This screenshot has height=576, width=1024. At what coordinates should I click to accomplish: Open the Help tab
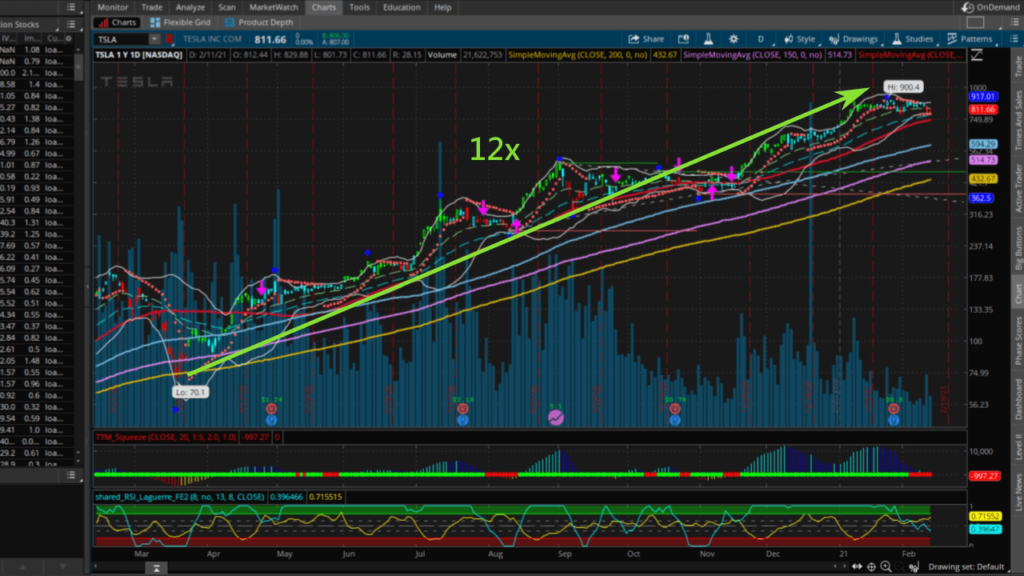(x=443, y=7)
